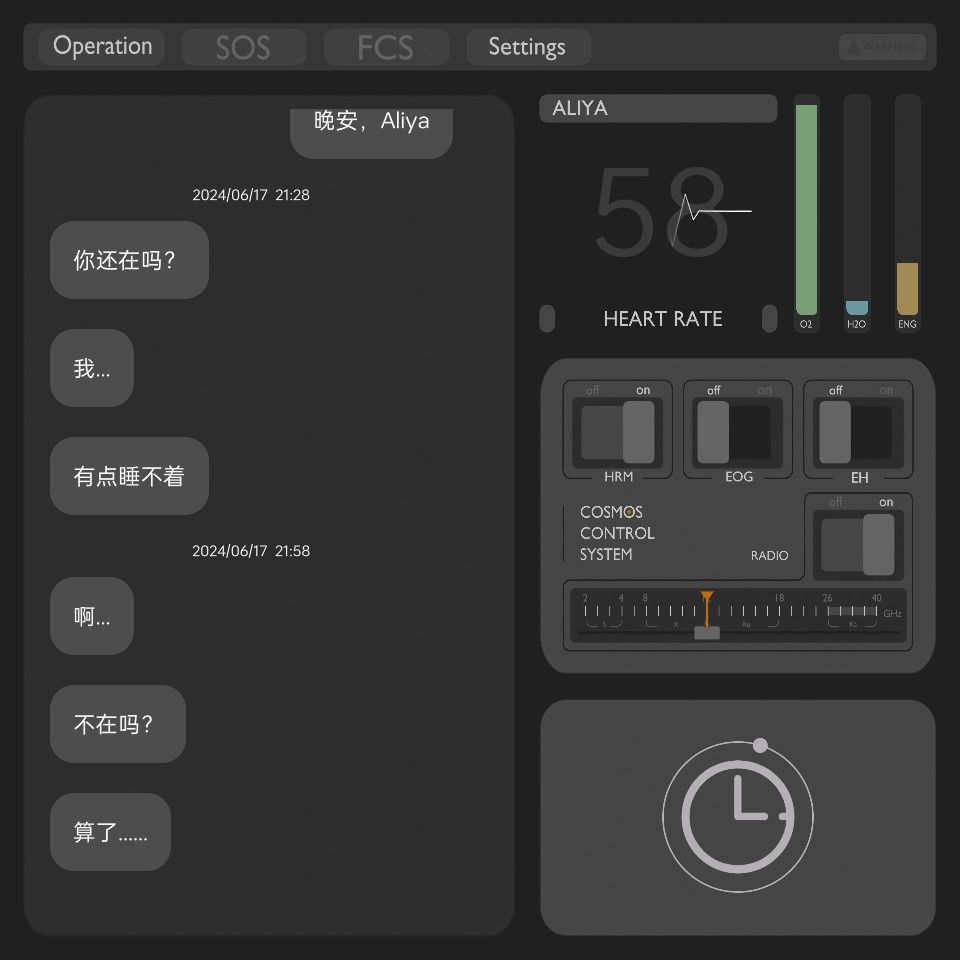Image resolution: width=960 pixels, height=960 pixels.
Task: Click right pill button beside HEART RATE
Action: [x=770, y=318]
